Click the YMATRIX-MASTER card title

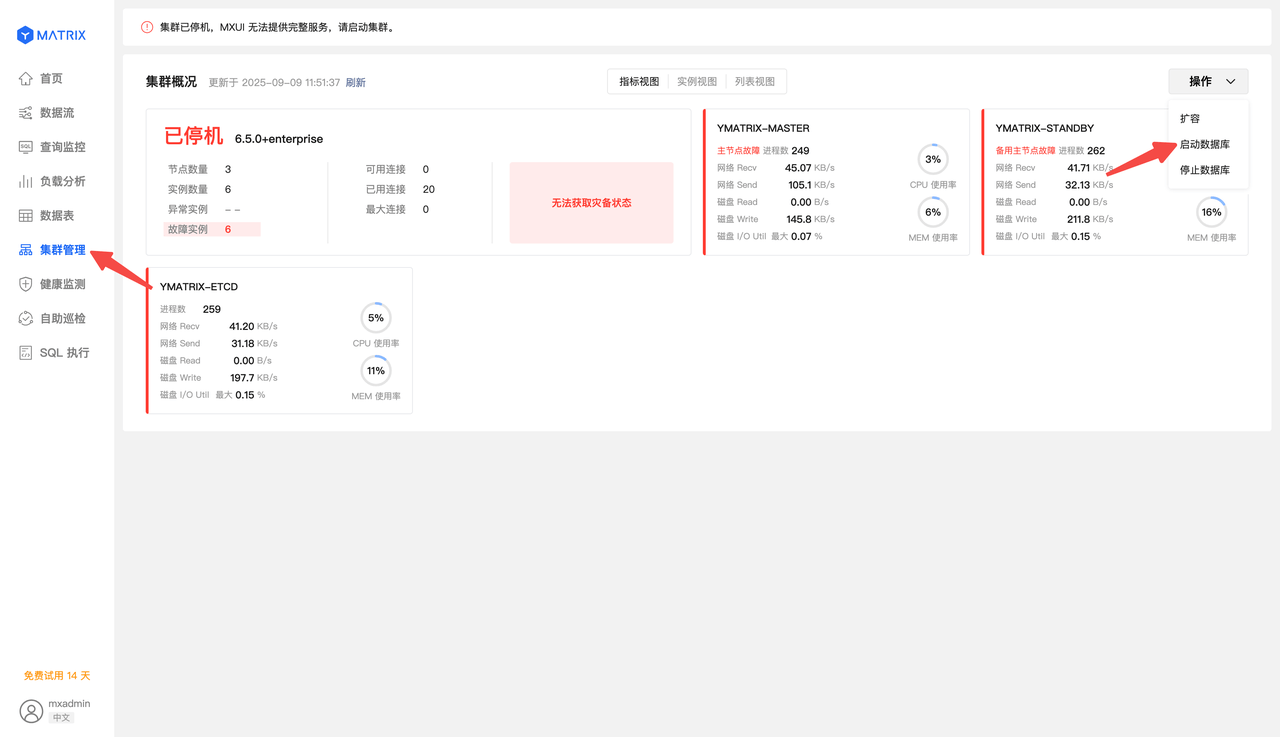(x=763, y=128)
